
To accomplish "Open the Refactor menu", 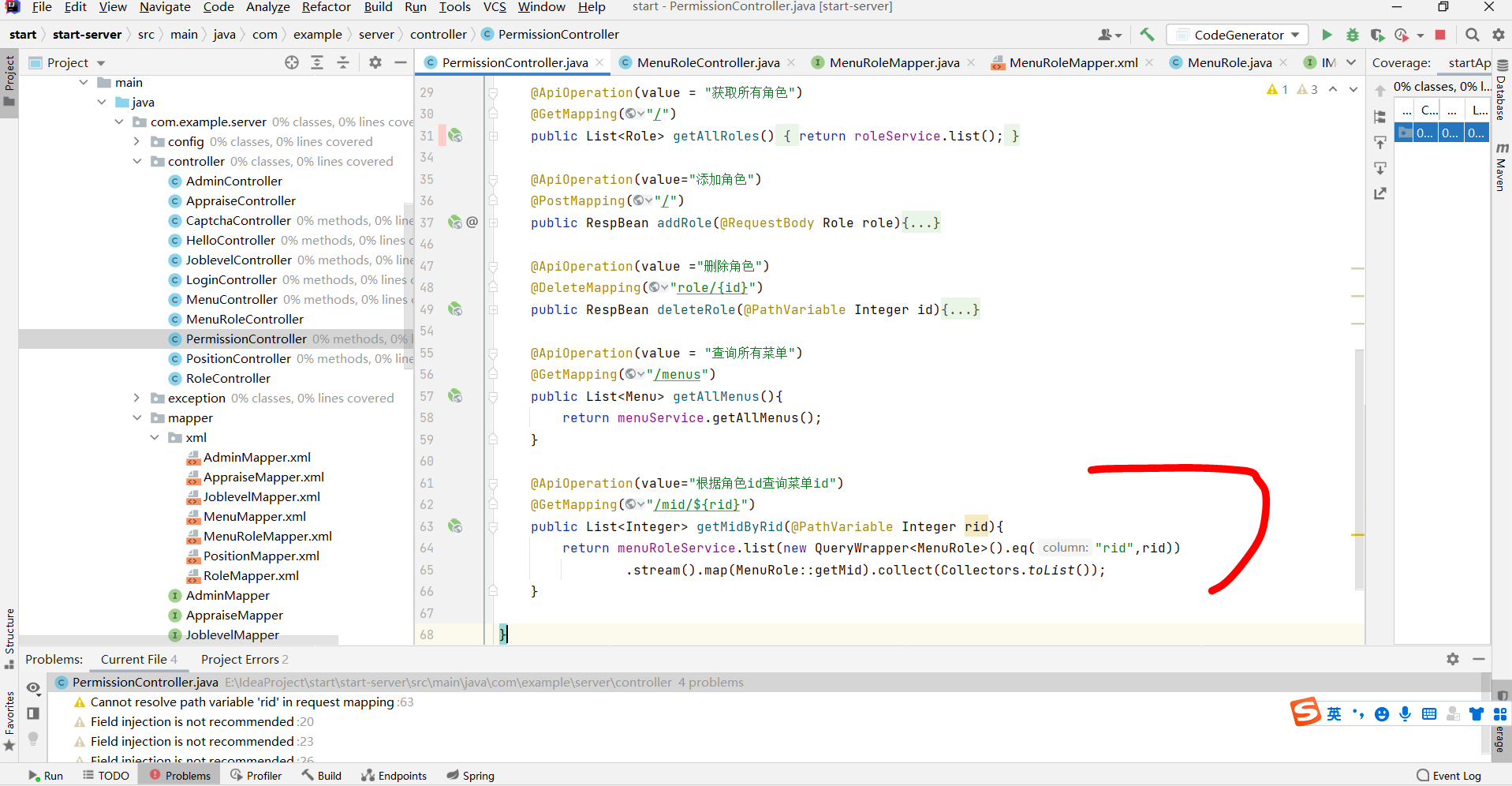I will (x=327, y=7).
